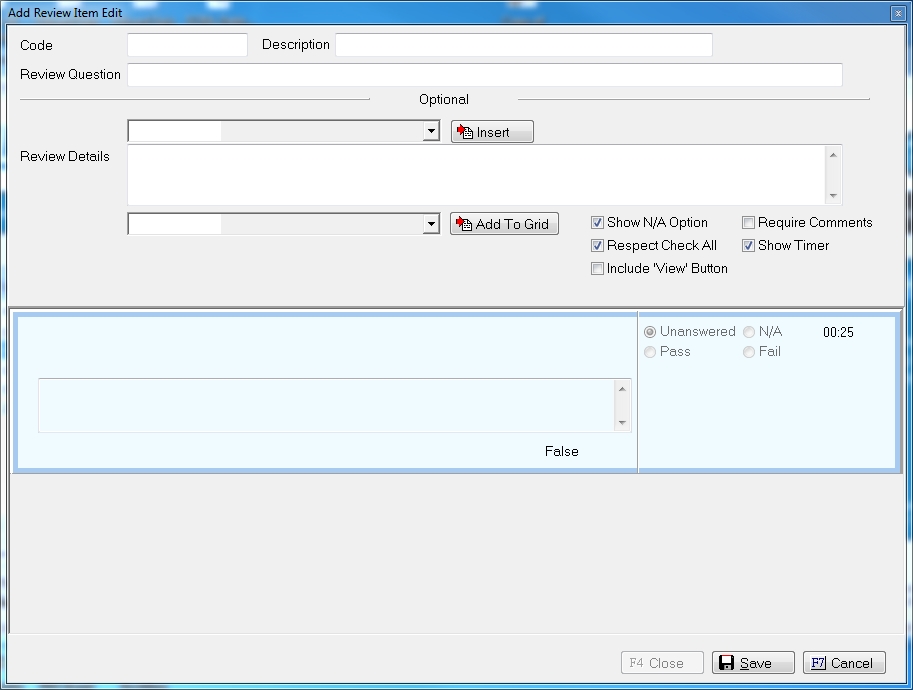Toggle the Show N/A Option checkbox

tap(598, 223)
